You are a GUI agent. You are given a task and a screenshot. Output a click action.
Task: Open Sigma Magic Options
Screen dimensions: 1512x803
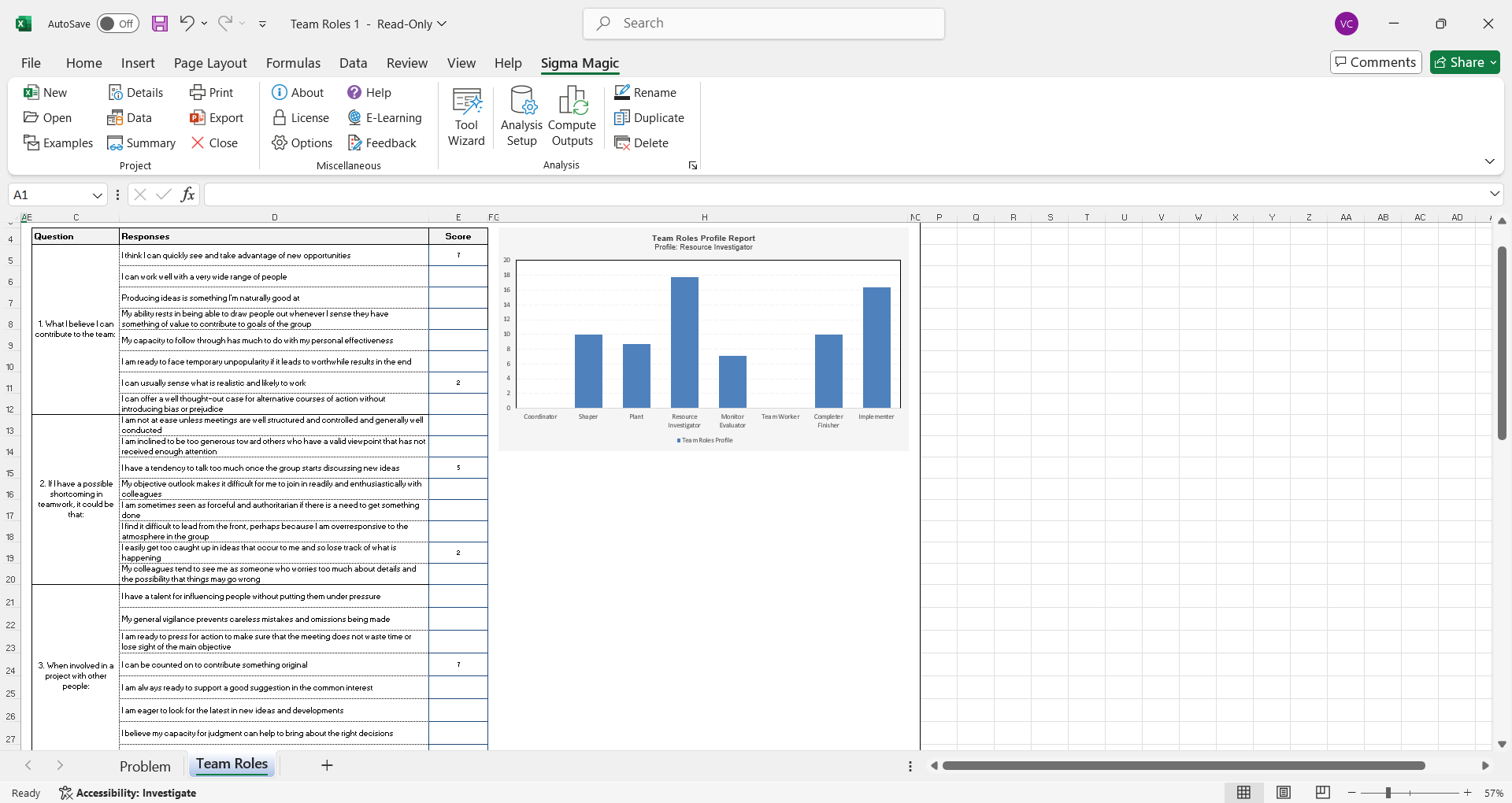[302, 142]
